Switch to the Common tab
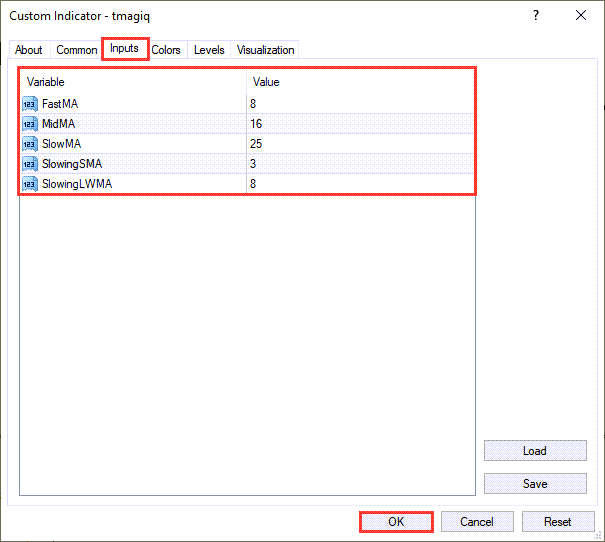 point(76,50)
